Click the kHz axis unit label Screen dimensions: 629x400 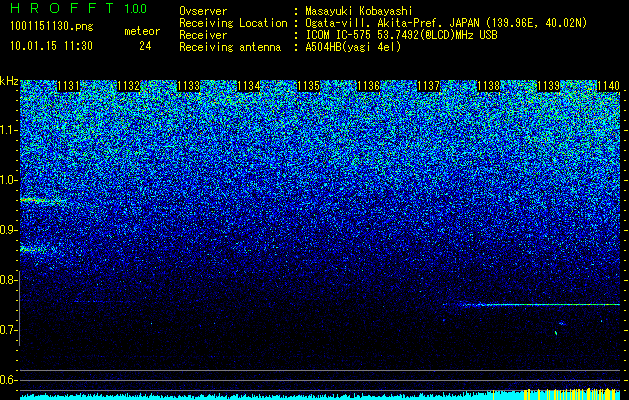(9, 81)
